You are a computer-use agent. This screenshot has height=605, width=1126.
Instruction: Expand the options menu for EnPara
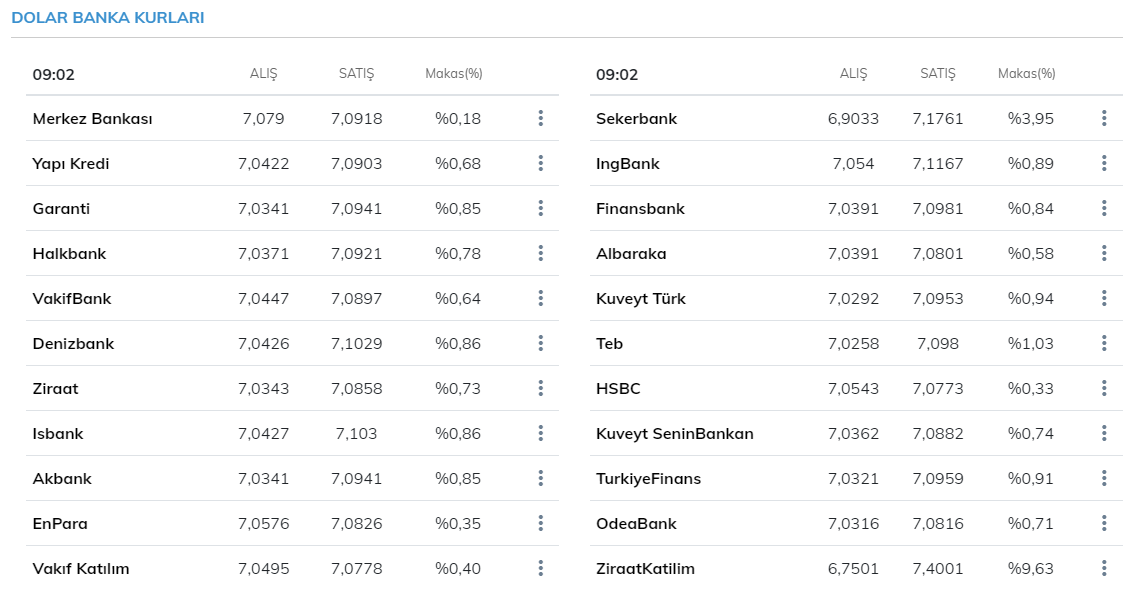(x=540, y=524)
